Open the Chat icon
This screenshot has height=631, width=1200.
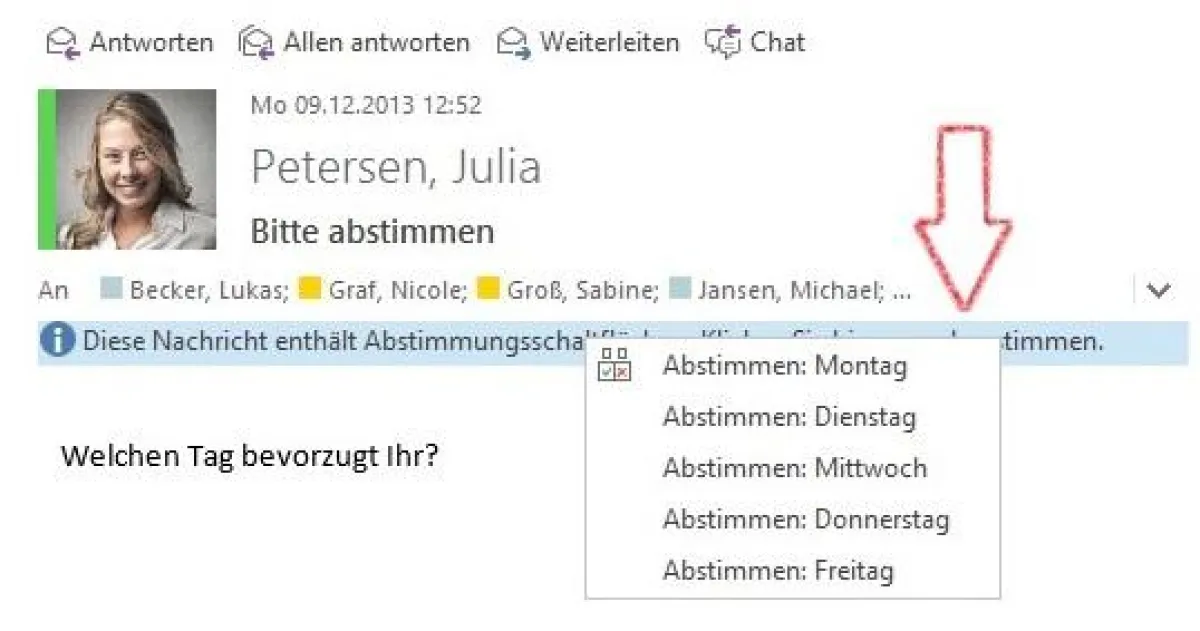[x=723, y=41]
